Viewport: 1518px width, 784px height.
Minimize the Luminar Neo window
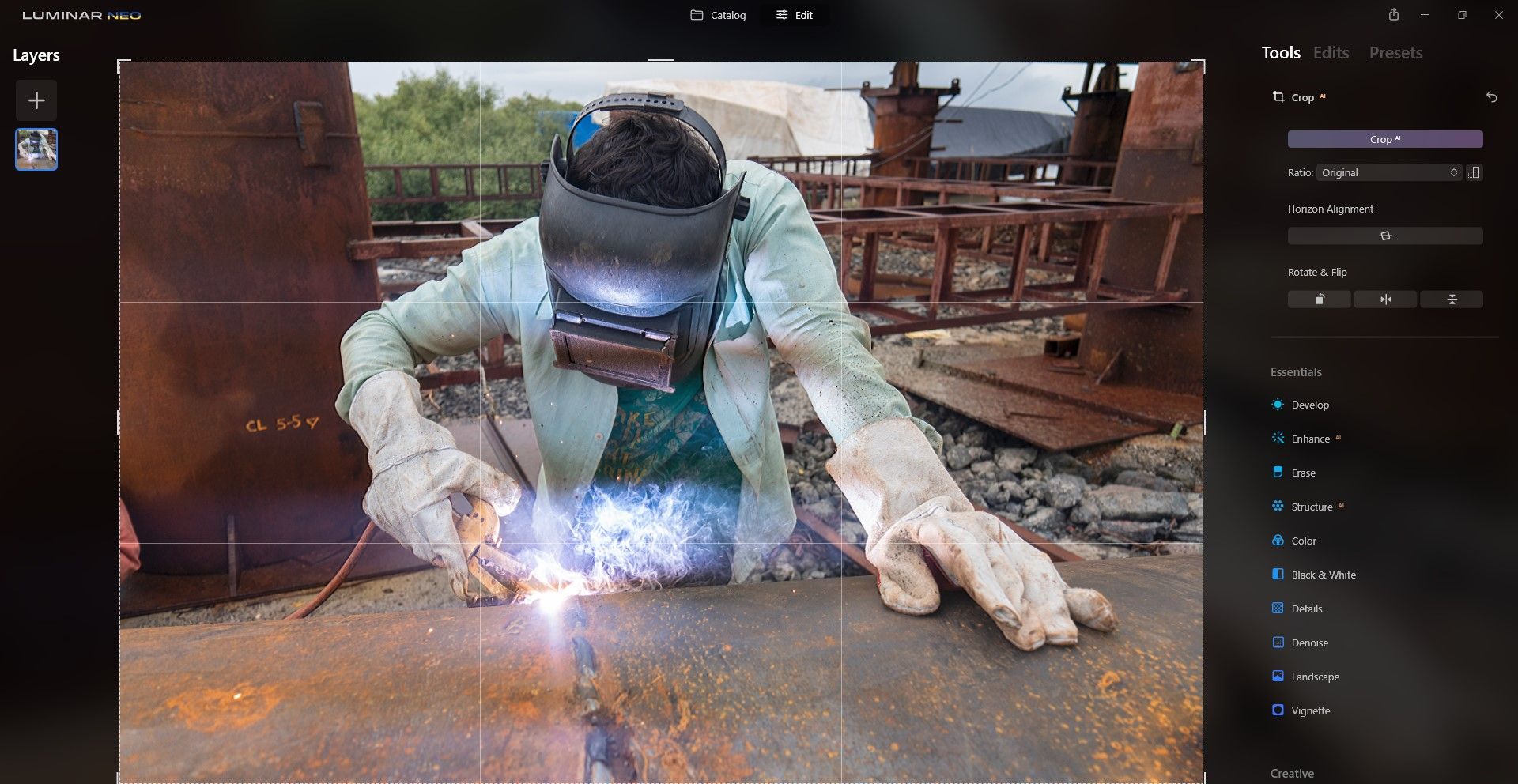[1425, 15]
